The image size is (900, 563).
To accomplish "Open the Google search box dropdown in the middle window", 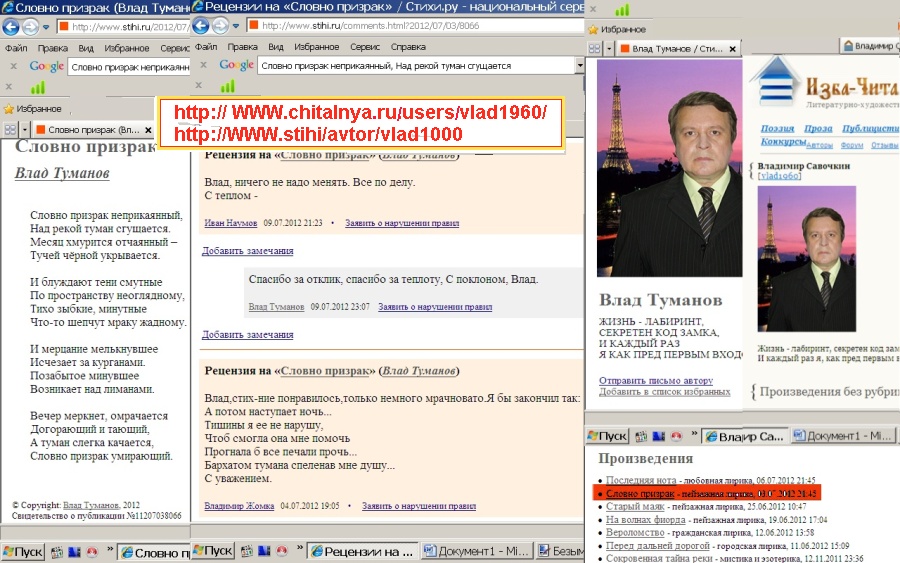I will [579, 65].
